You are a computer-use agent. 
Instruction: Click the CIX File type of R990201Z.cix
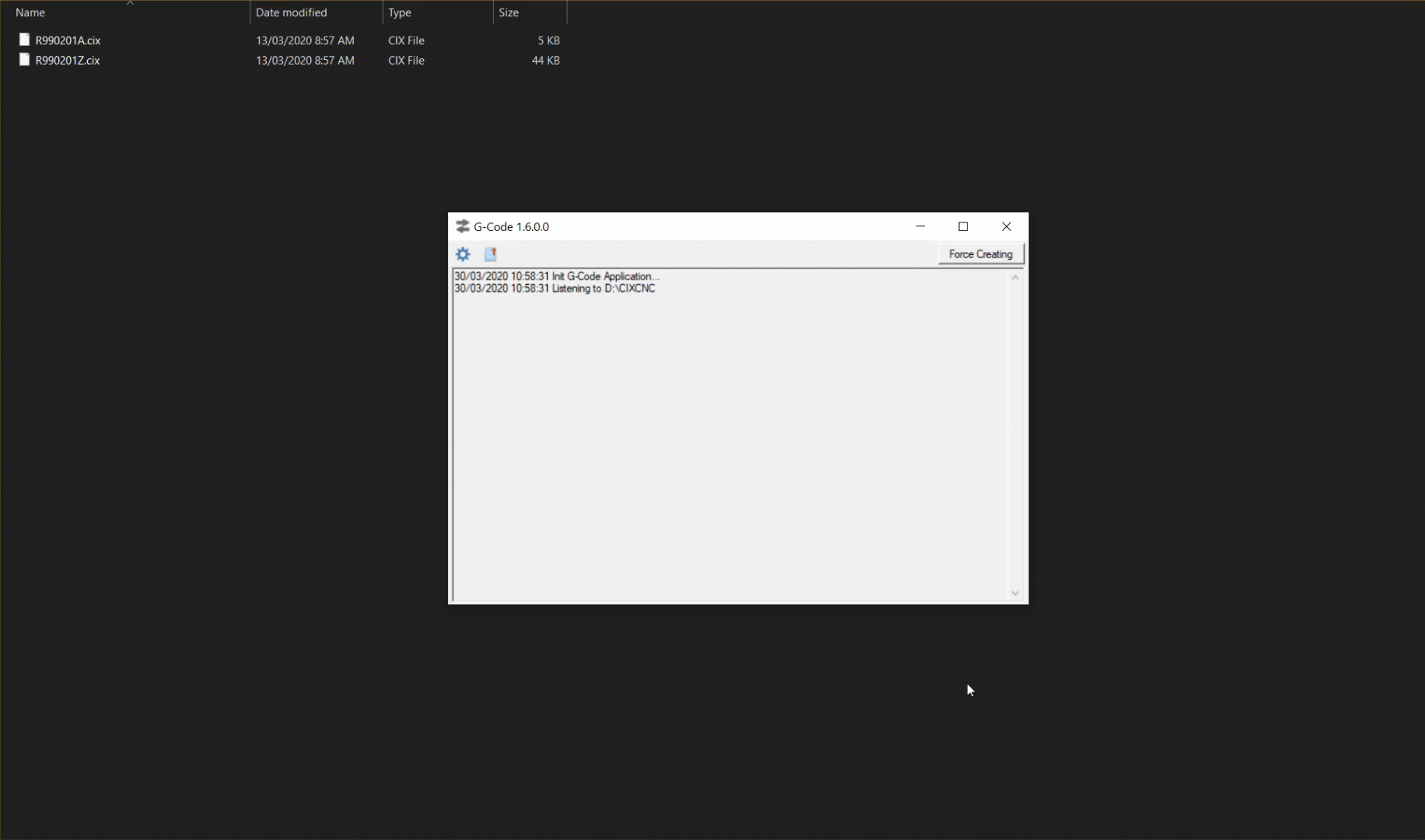tap(406, 61)
